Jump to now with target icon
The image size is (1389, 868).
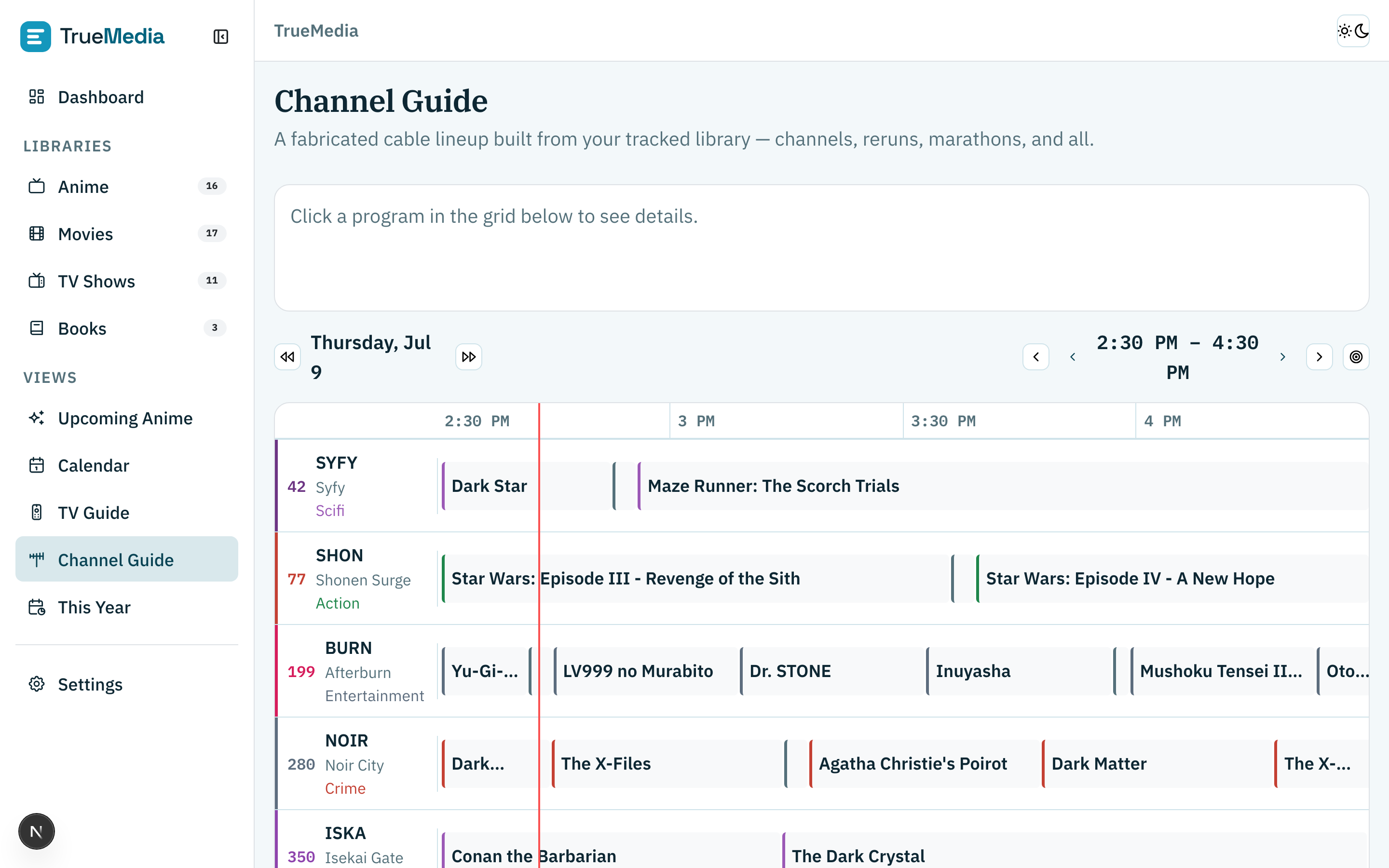[1356, 357]
